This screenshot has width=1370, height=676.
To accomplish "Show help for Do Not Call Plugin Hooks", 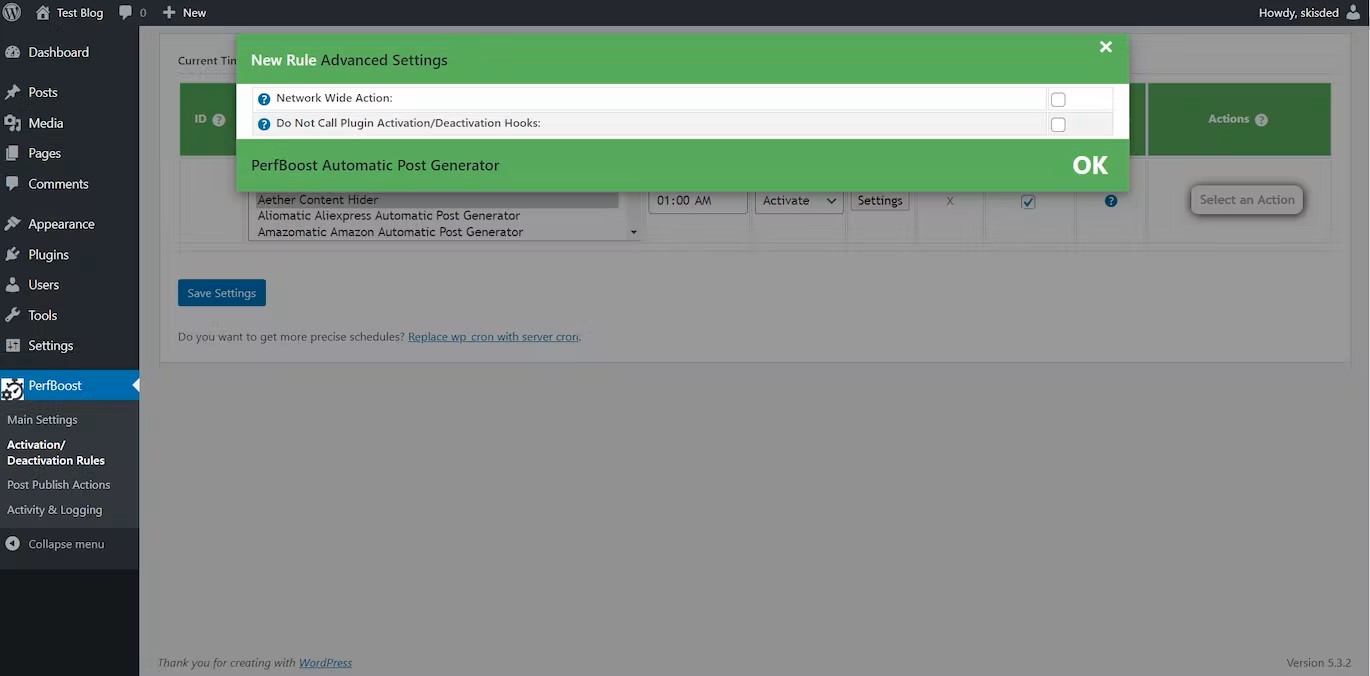I will click(x=264, y=124).
